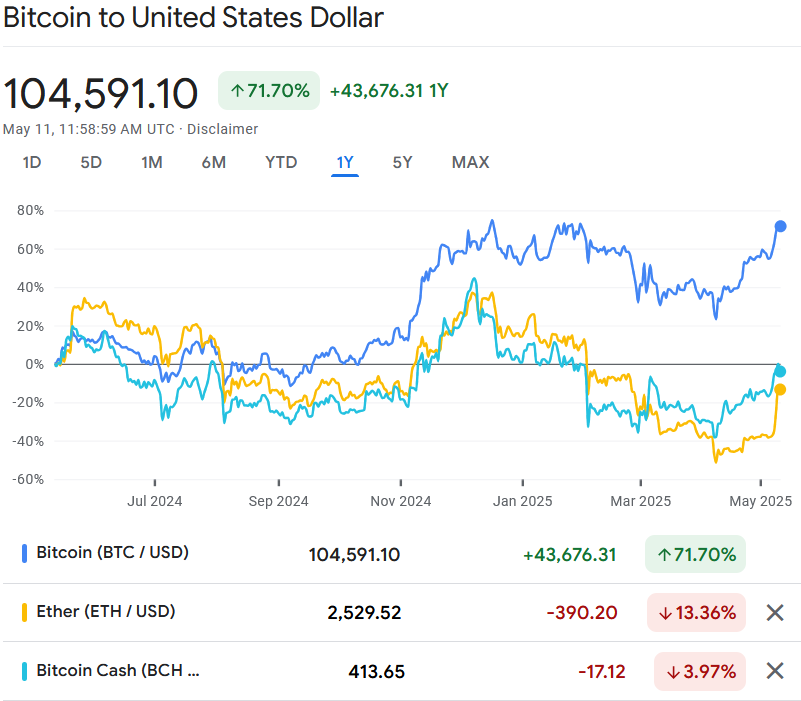Viewport: 801px width, 701px height.
Task: Click the cyan Bitcoin Cash color bar
Action: [x=24, y=671]
